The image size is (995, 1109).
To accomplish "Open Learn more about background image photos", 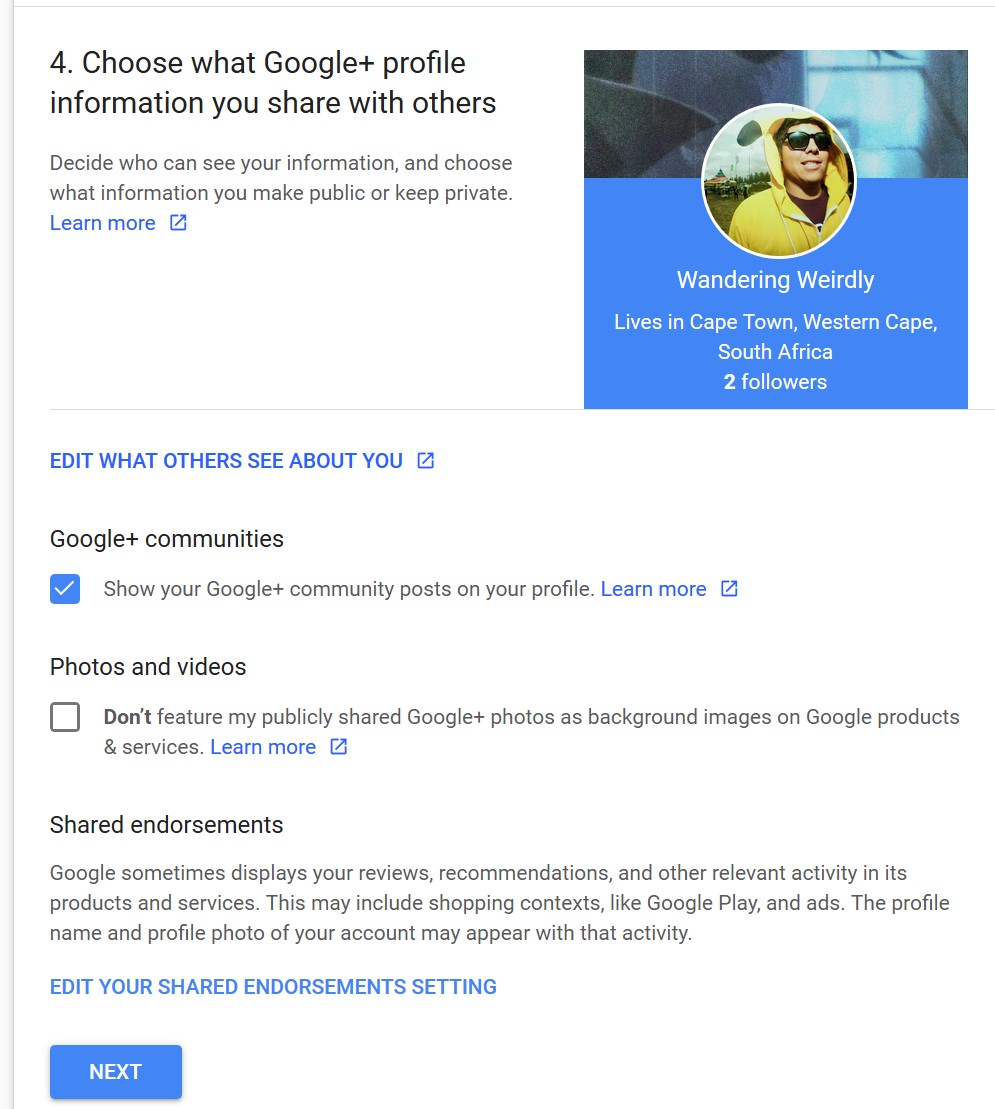I will pos(263,747).
